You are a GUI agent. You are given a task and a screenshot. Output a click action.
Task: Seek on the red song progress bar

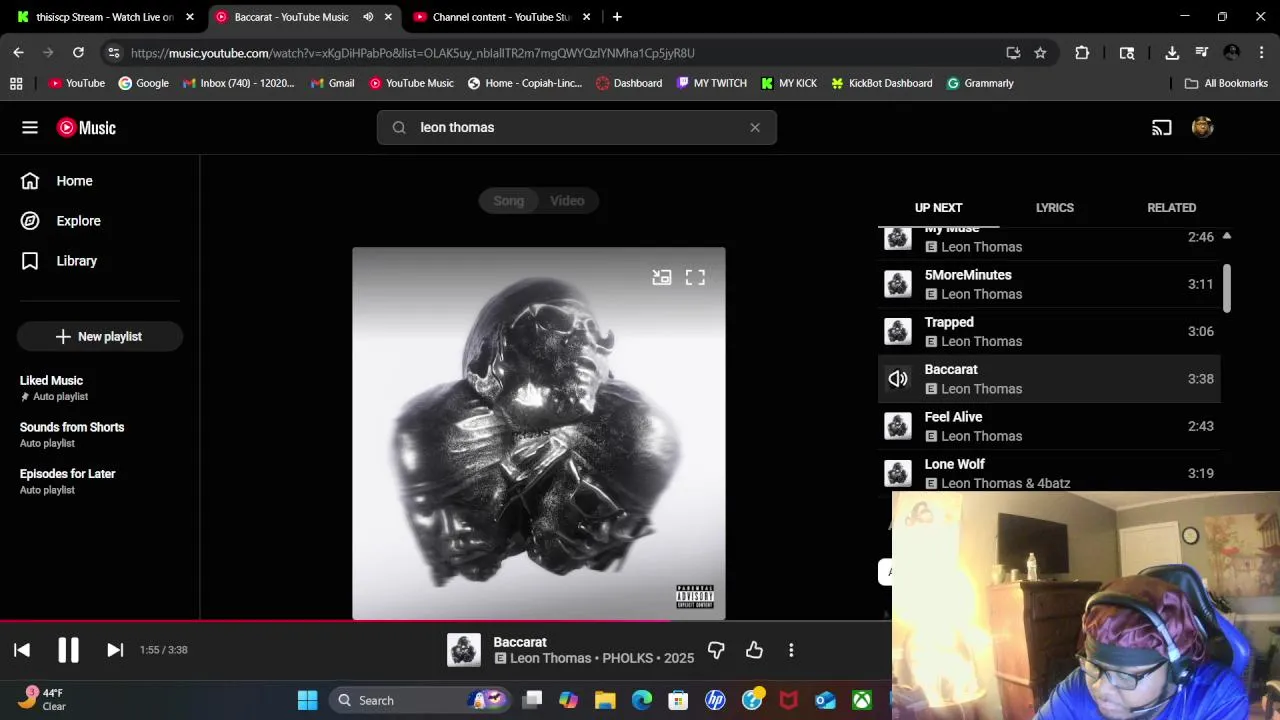[x=445, y=621]
